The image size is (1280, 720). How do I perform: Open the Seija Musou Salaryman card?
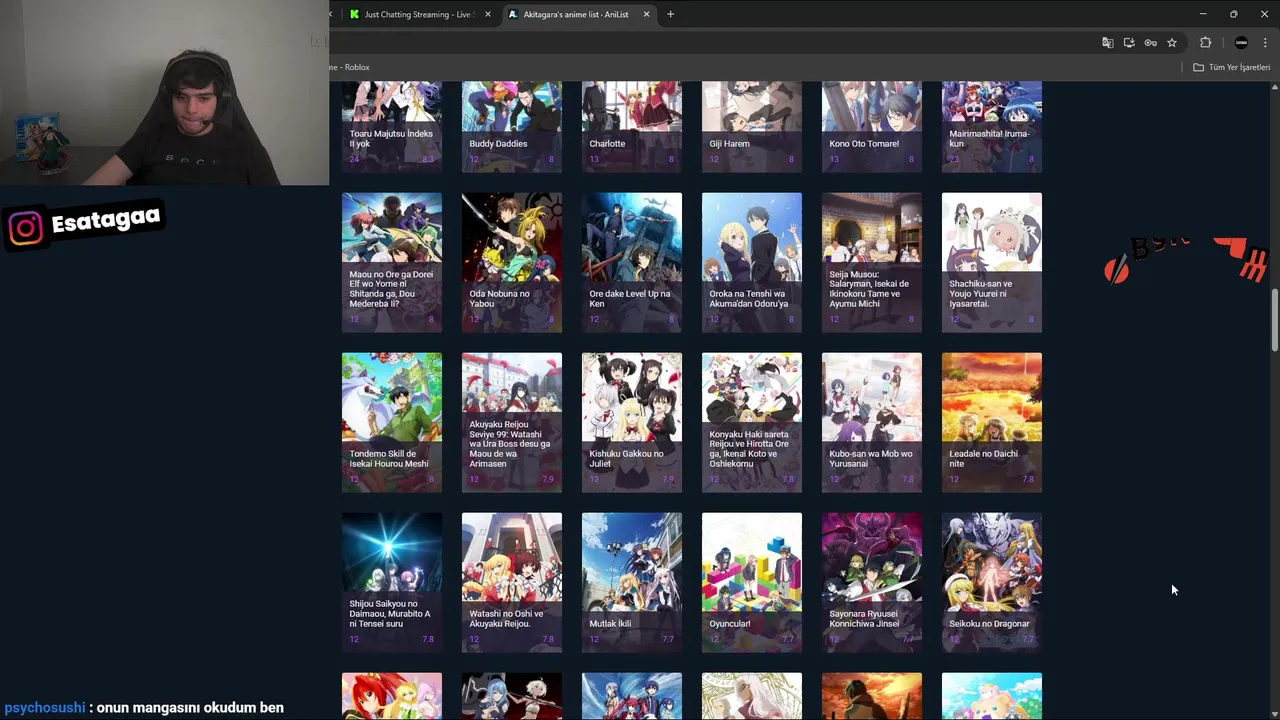coord(872,262)
